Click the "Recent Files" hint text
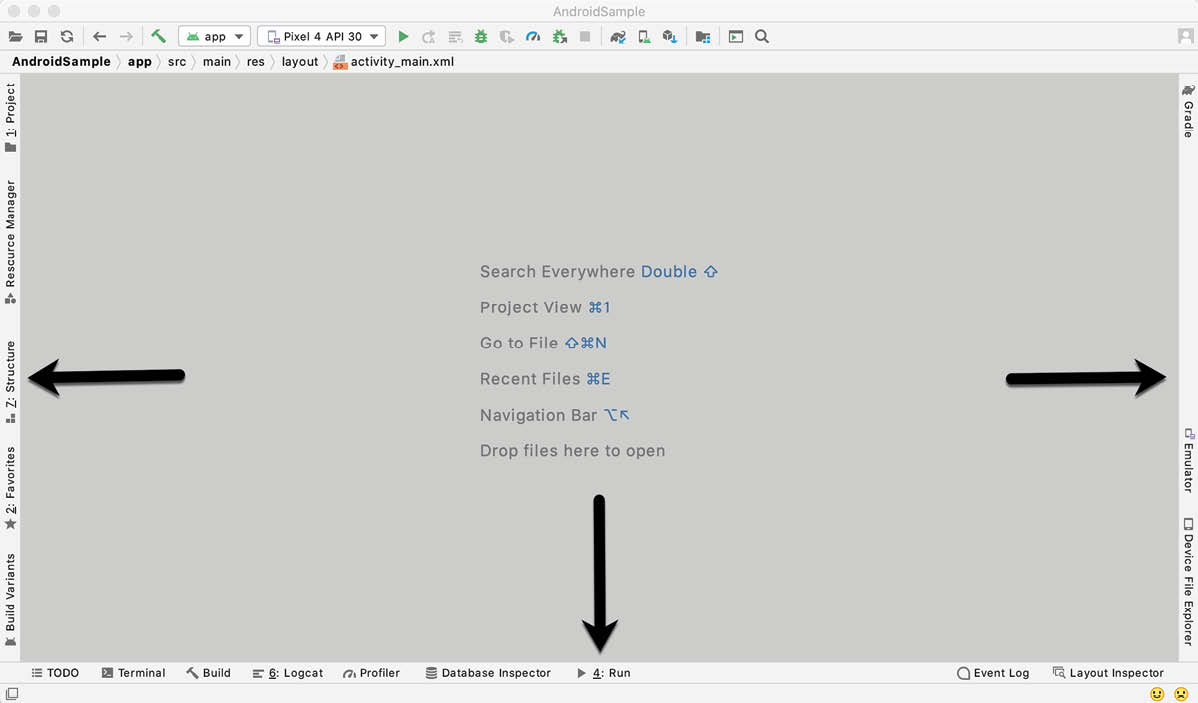 pyautogui.click(x=530, y=379)
